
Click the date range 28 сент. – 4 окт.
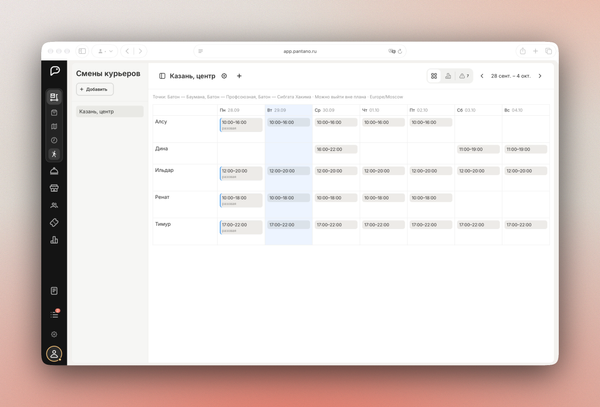(511, 76)
